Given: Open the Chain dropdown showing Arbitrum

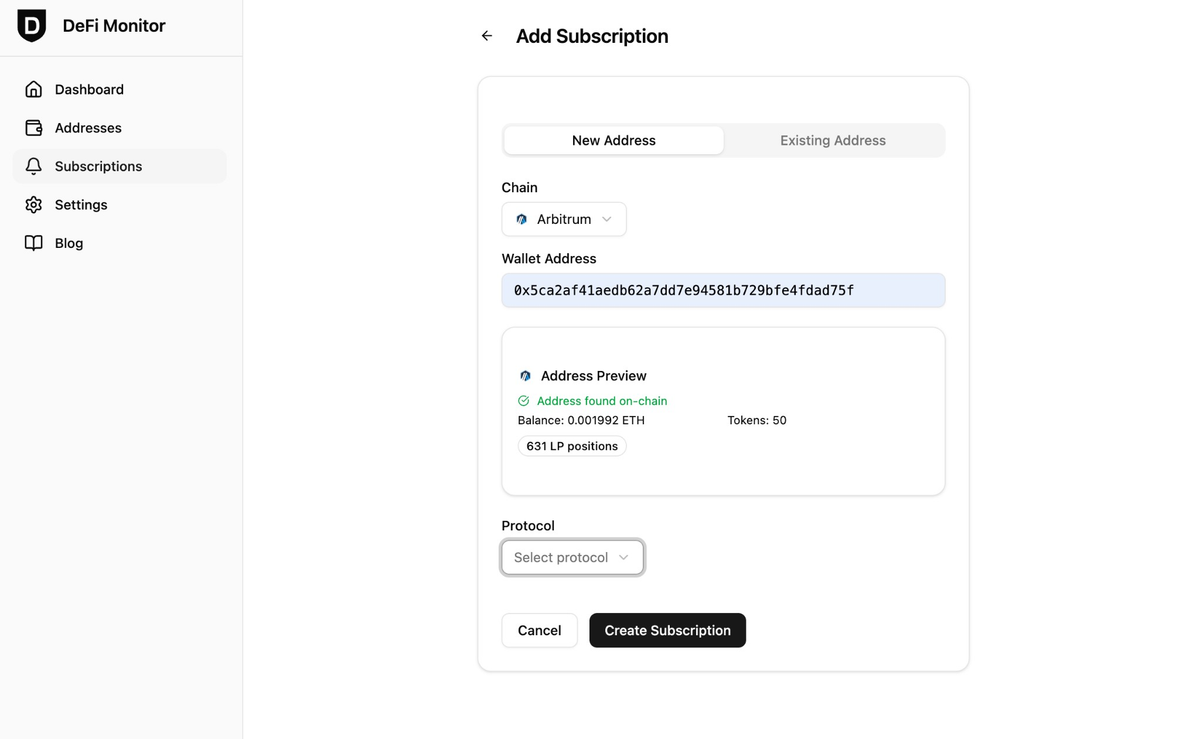Looking at the screenshot, I should pos(564,219).
